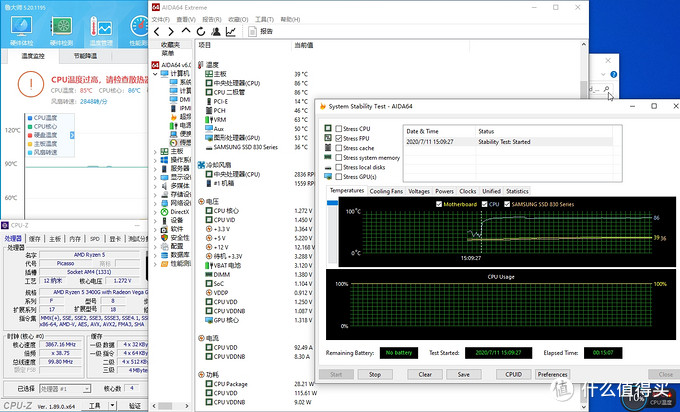Open the 工具 dropdown arrow in CPU-Z

point(112,405)
